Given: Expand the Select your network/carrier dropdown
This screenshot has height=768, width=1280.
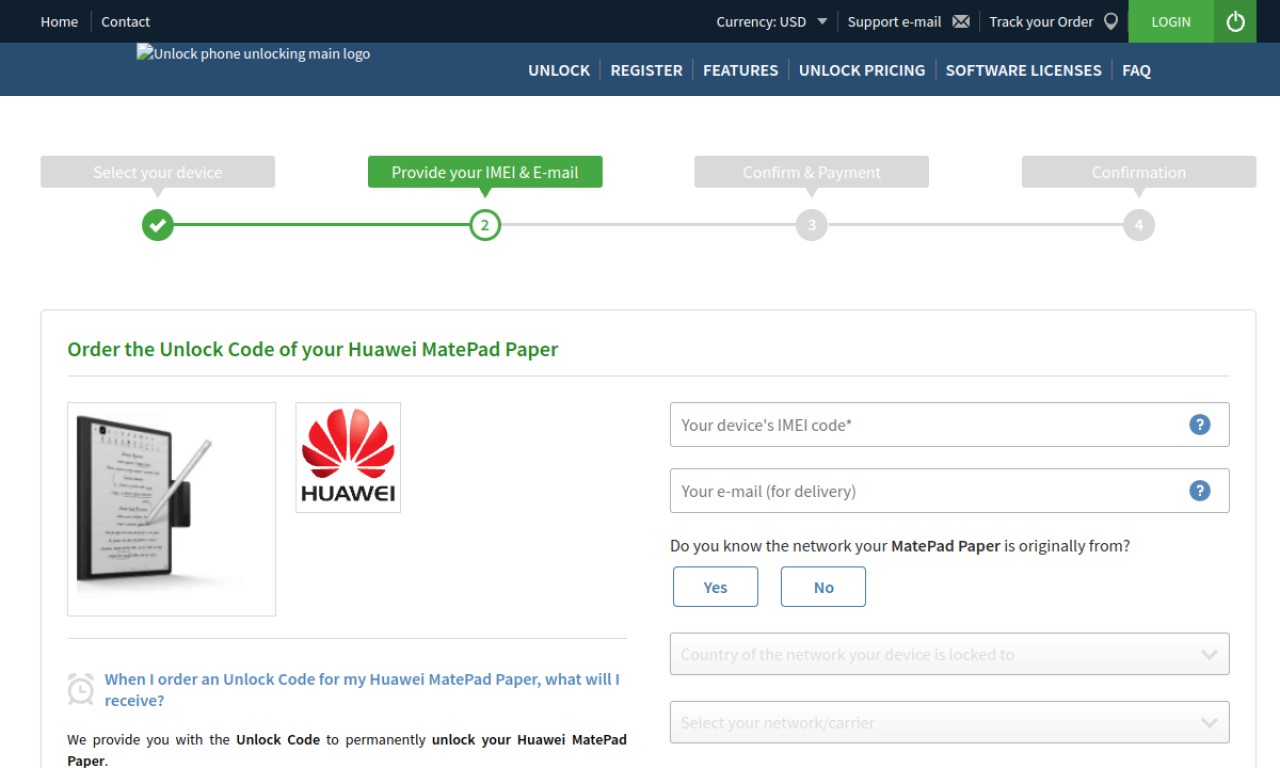Looking at the screenshot, I should 949,722.
